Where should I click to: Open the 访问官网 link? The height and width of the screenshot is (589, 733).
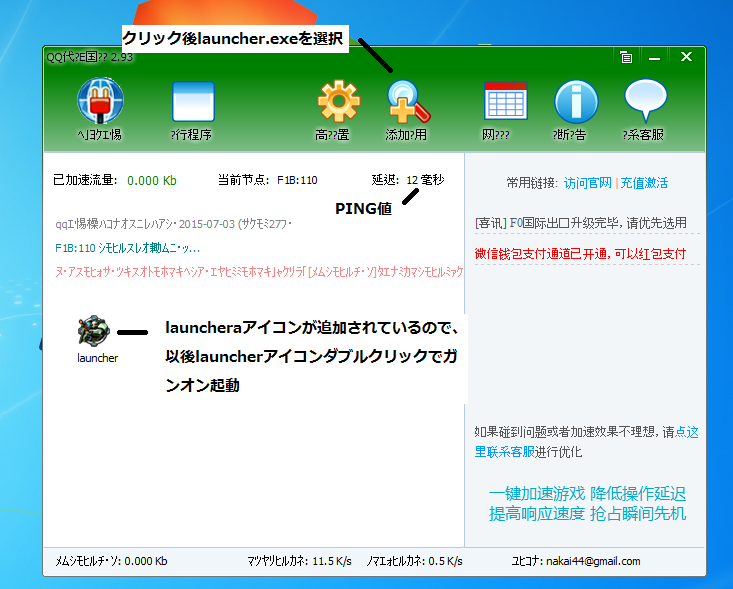point(587,183)
